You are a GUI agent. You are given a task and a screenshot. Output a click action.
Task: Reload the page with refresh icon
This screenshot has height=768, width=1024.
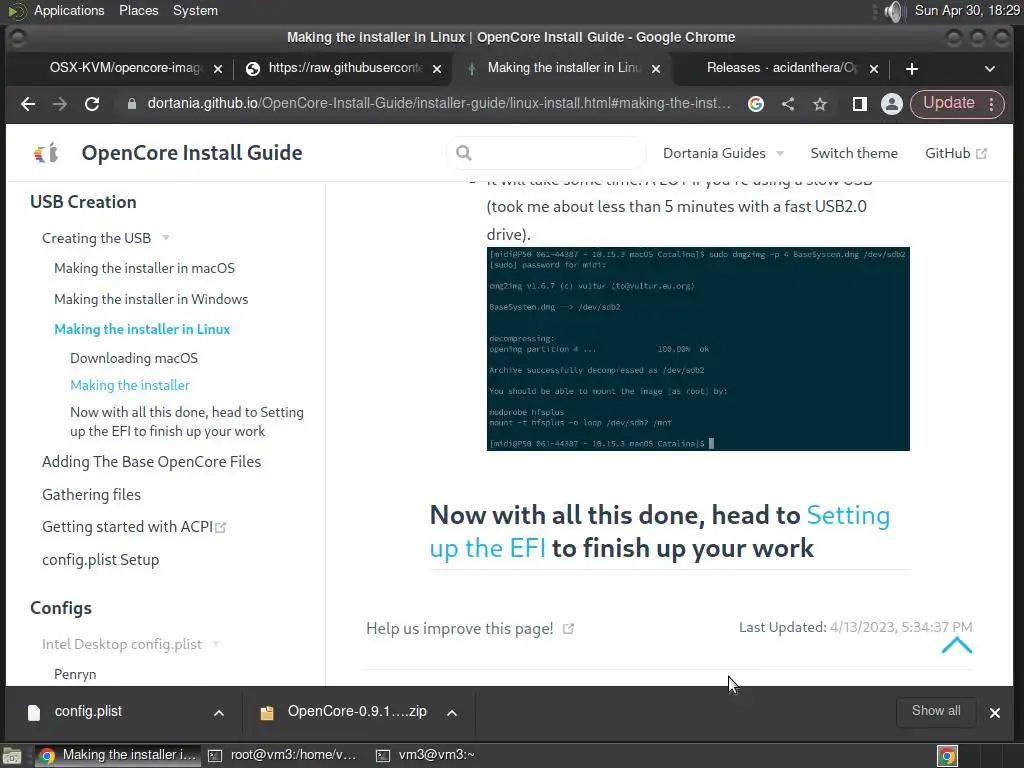click(x=92, y=104)
